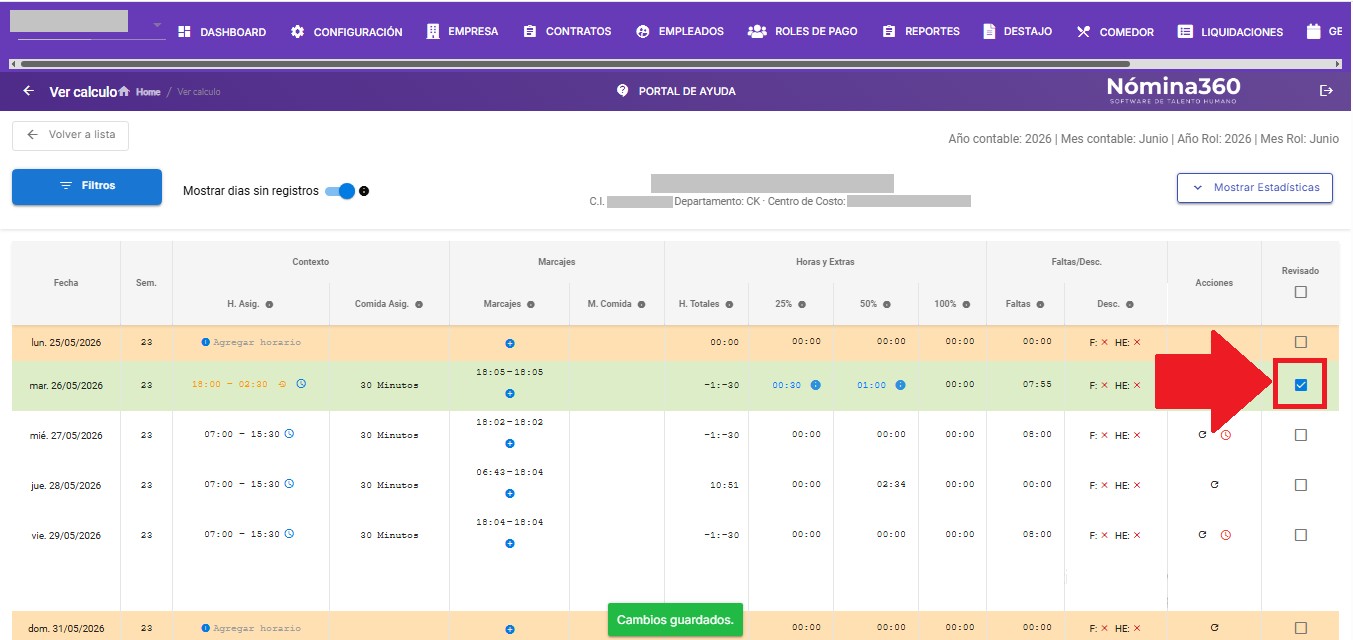This screenshot has height=640, width=1353.
Task: Click the Volver a lista button
Action: click(70, 135)
